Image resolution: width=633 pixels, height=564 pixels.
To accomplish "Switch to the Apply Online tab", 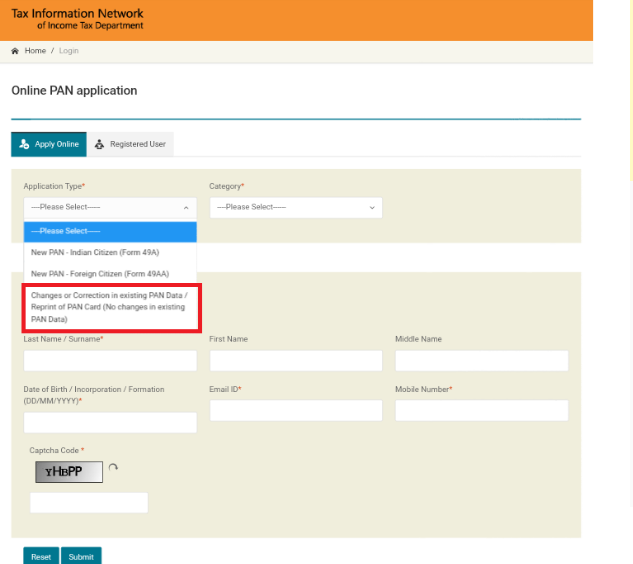I will click(x=49, y=144).
